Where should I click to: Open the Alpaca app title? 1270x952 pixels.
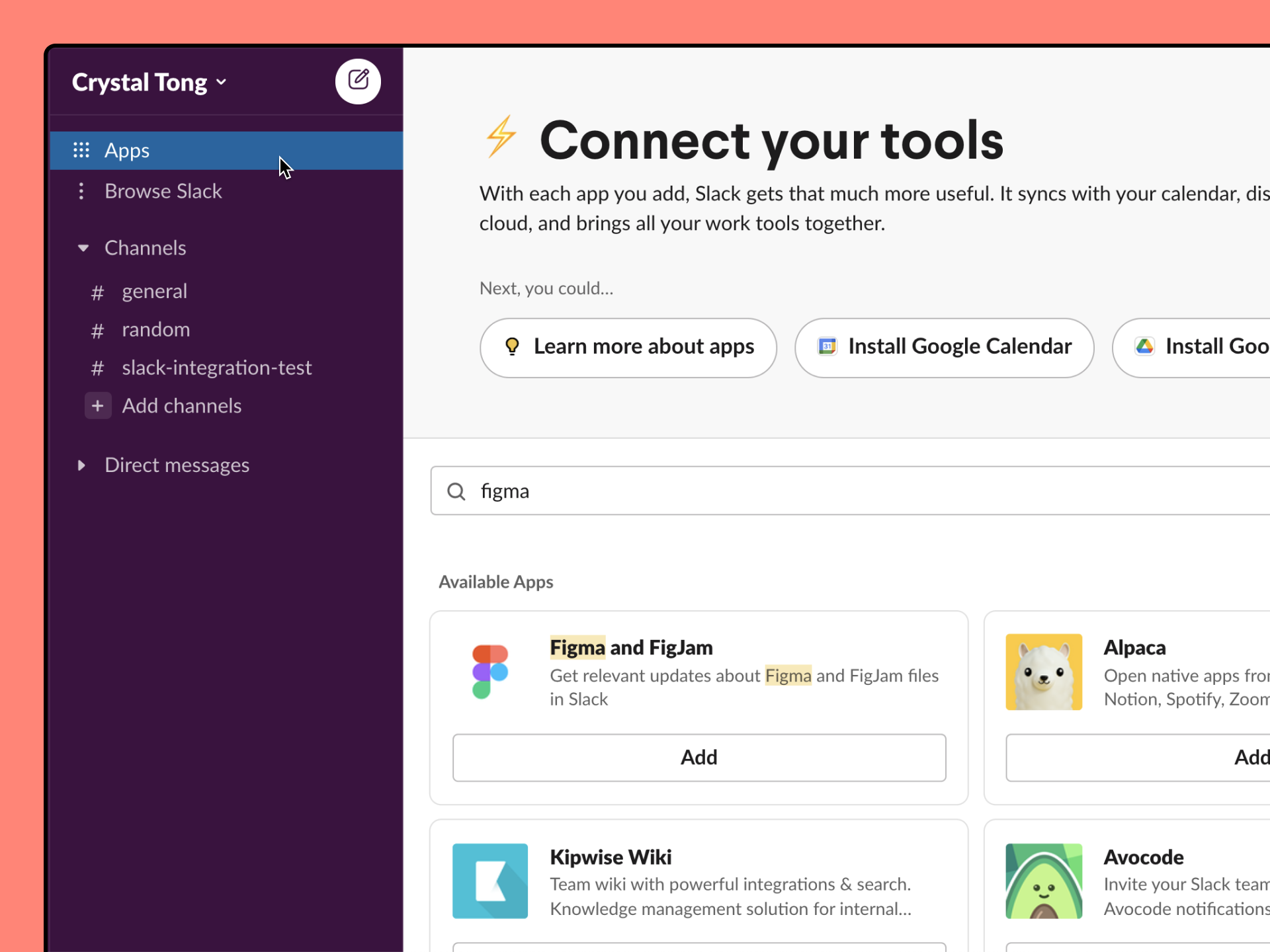click(x=1134, y=648)
